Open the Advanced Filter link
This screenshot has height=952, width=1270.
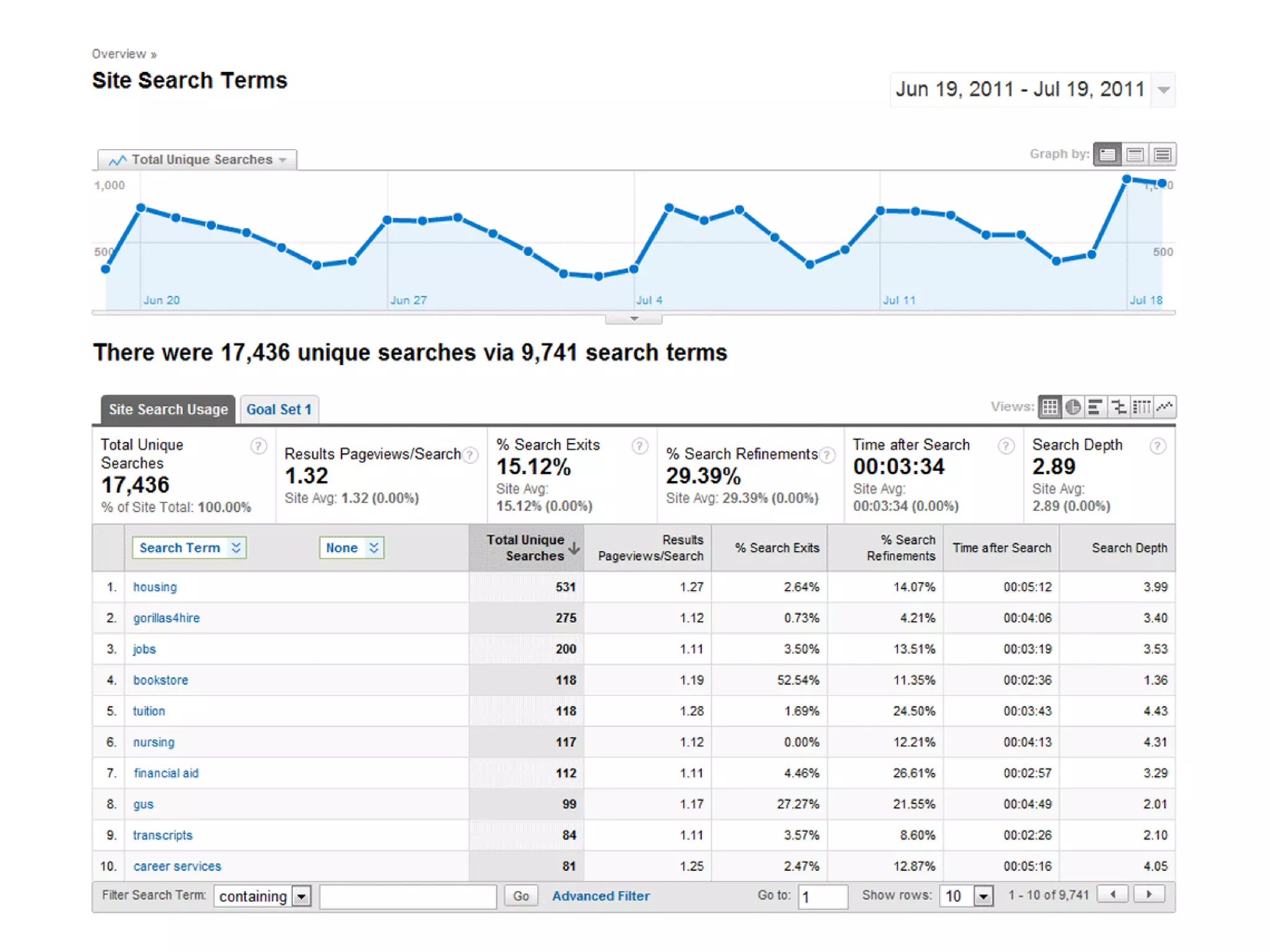(x=600, y=896)
